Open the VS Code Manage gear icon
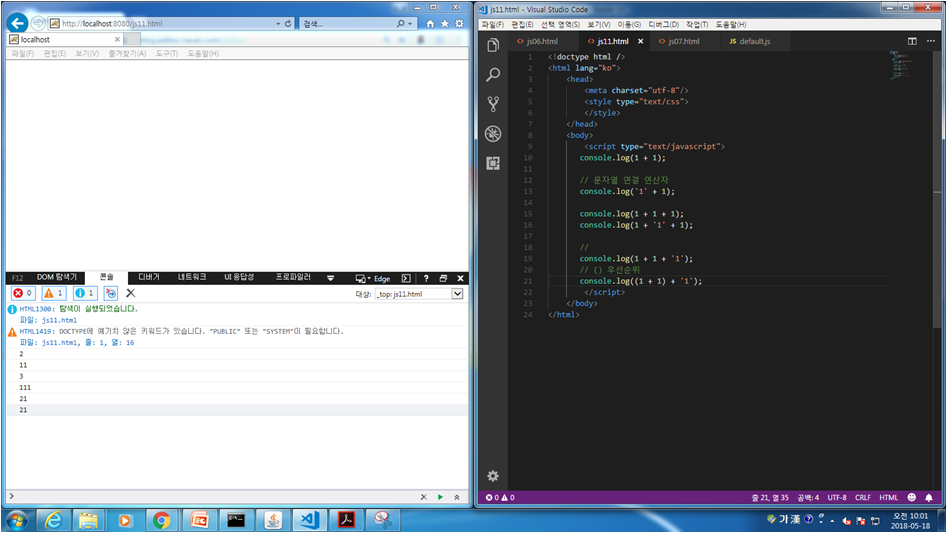Screen dimensions: 947x533 493,476
